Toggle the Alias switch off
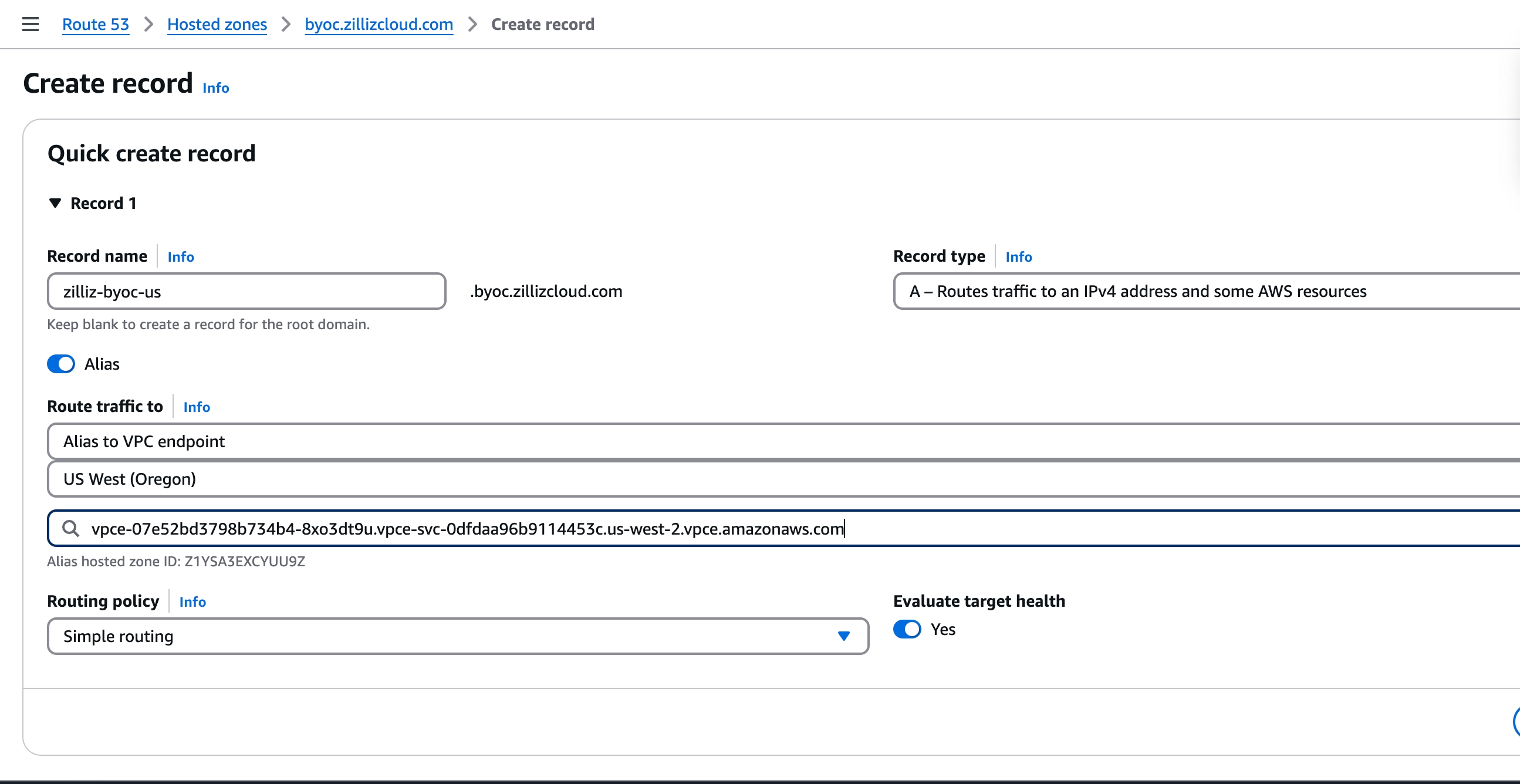The image size is (1520, 784). coord(61,364)
